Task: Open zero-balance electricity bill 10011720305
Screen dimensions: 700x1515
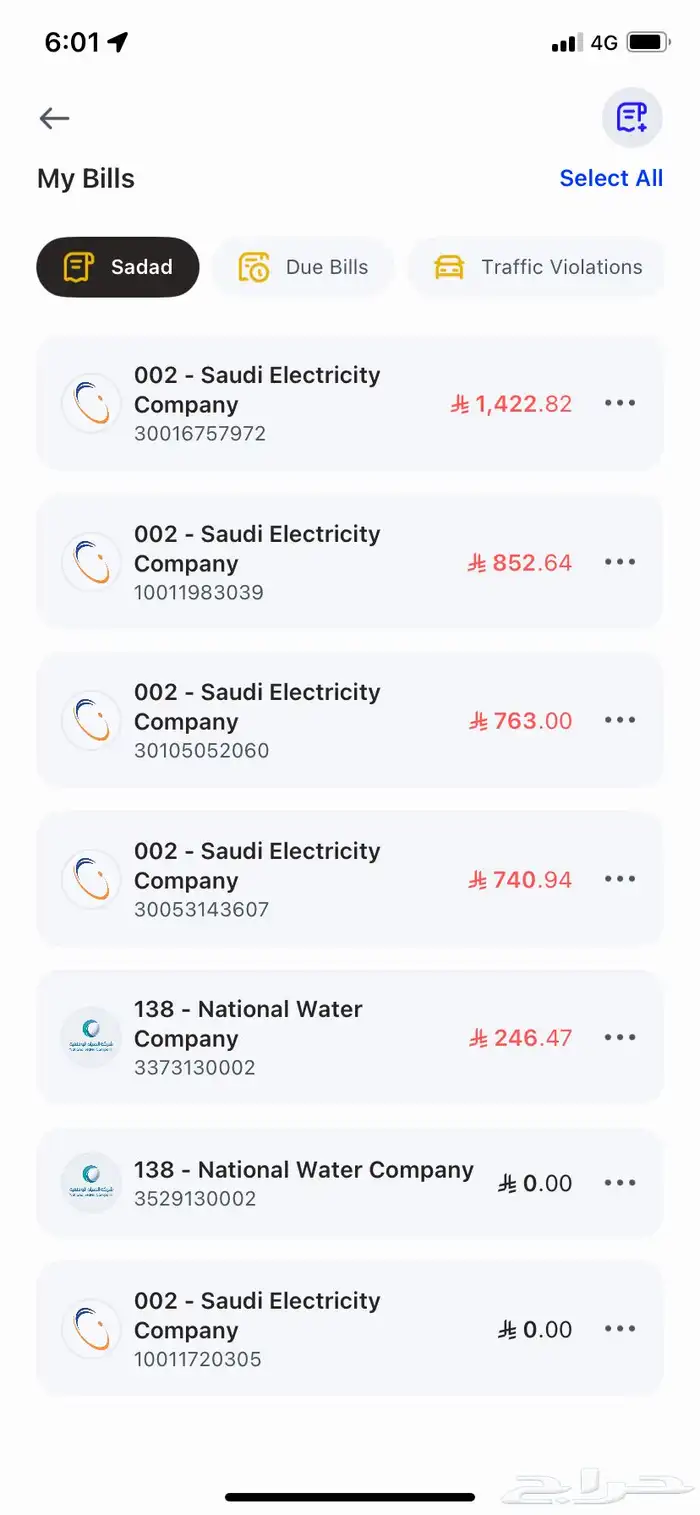Action: (x=350, y=1329)
